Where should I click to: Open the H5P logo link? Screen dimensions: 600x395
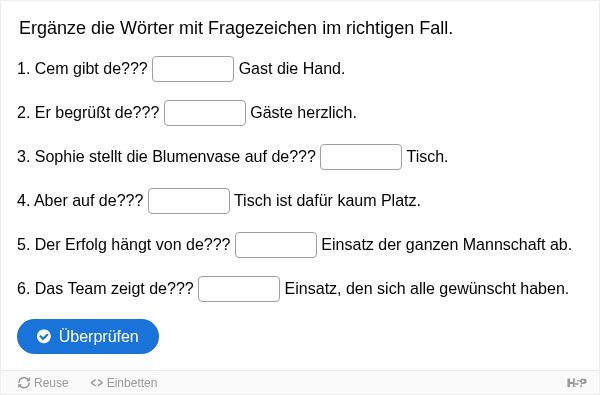[576, 382]
